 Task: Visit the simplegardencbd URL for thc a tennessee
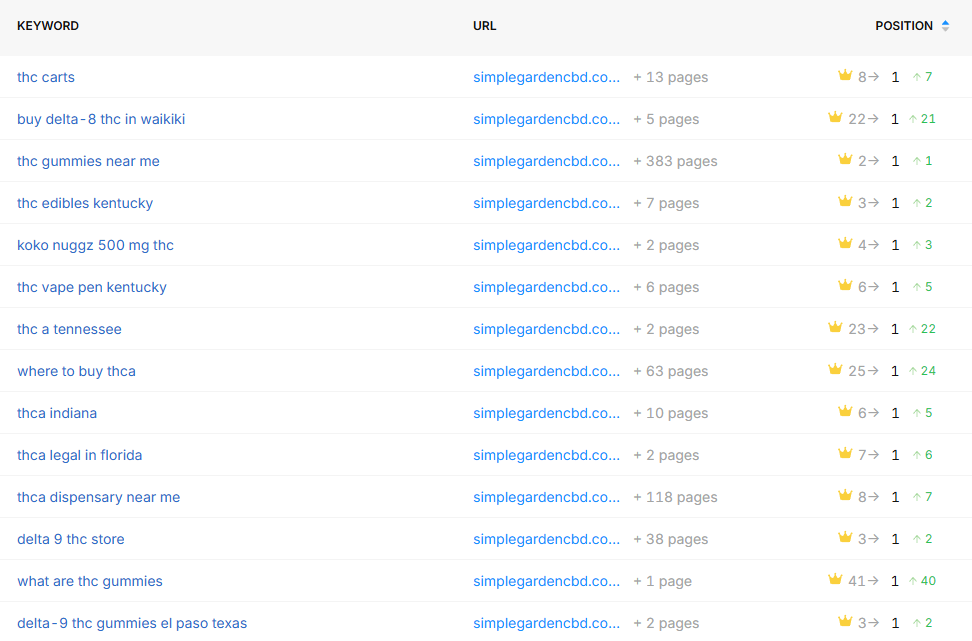tap(546, 329)
